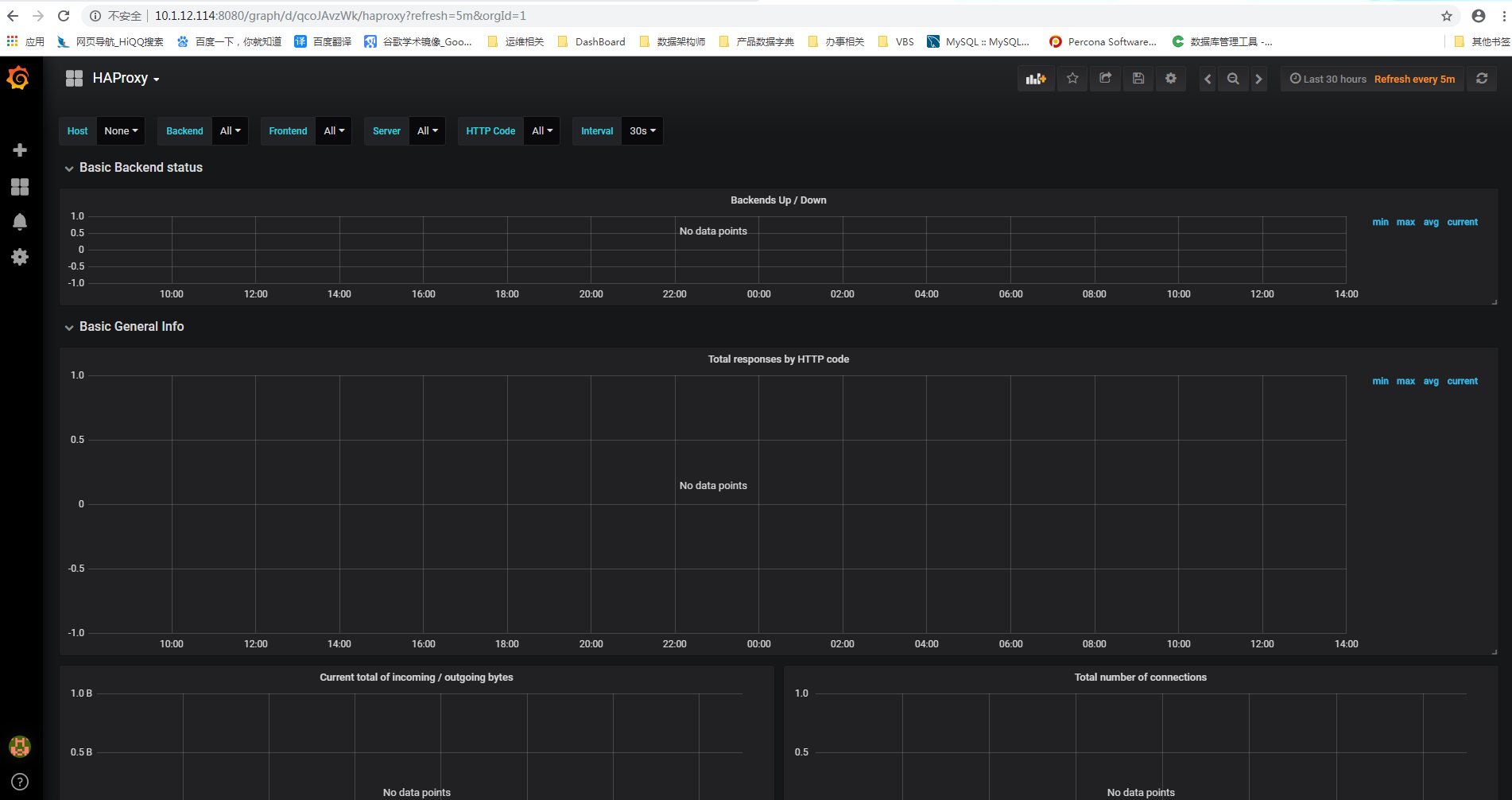Image resolution: width=1512 pixels, height=800 pixels.
Task: Click the Total responses graph area
Action: (717, 504)
